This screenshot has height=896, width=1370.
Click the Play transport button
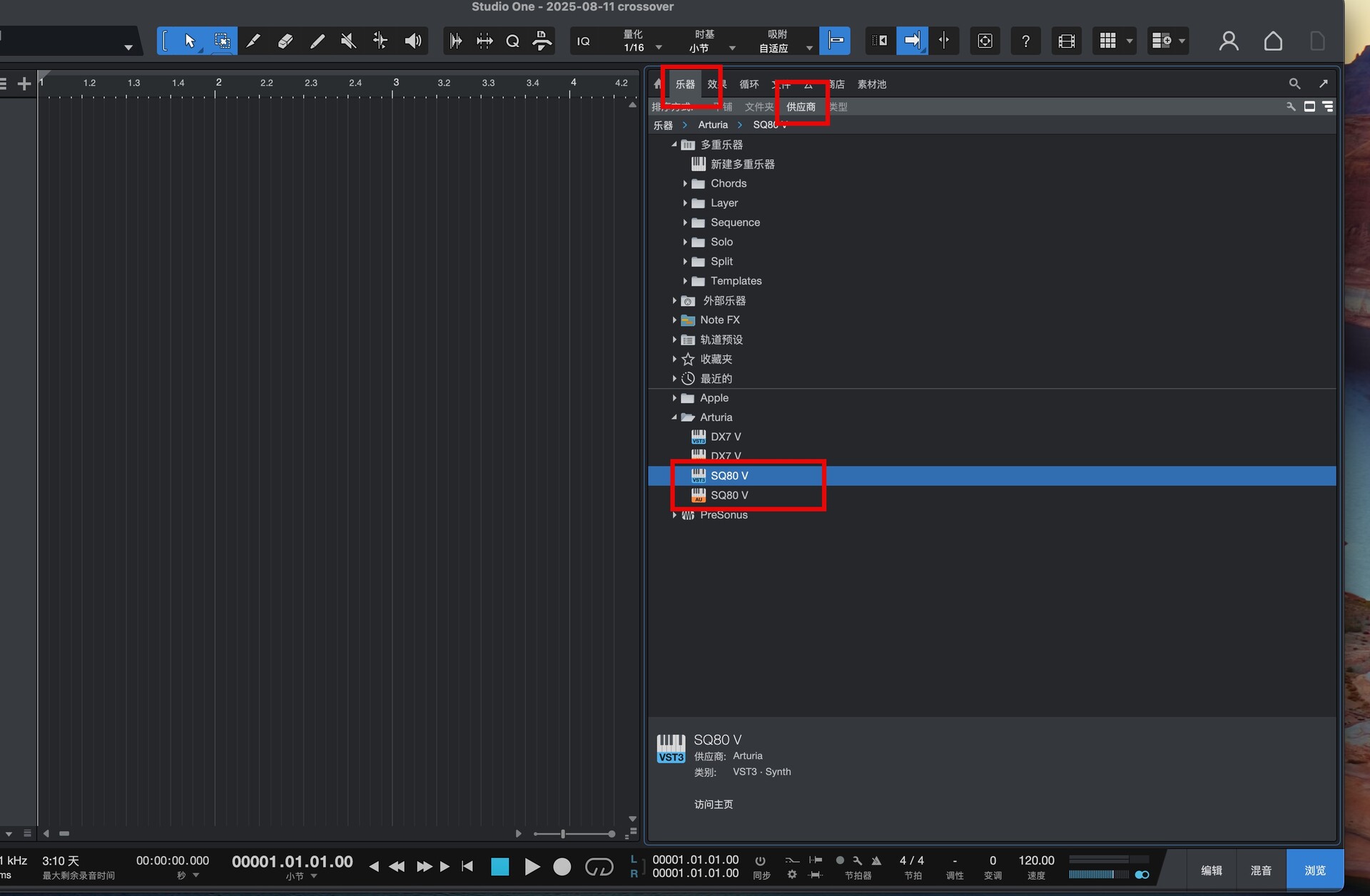coord(532,867)
